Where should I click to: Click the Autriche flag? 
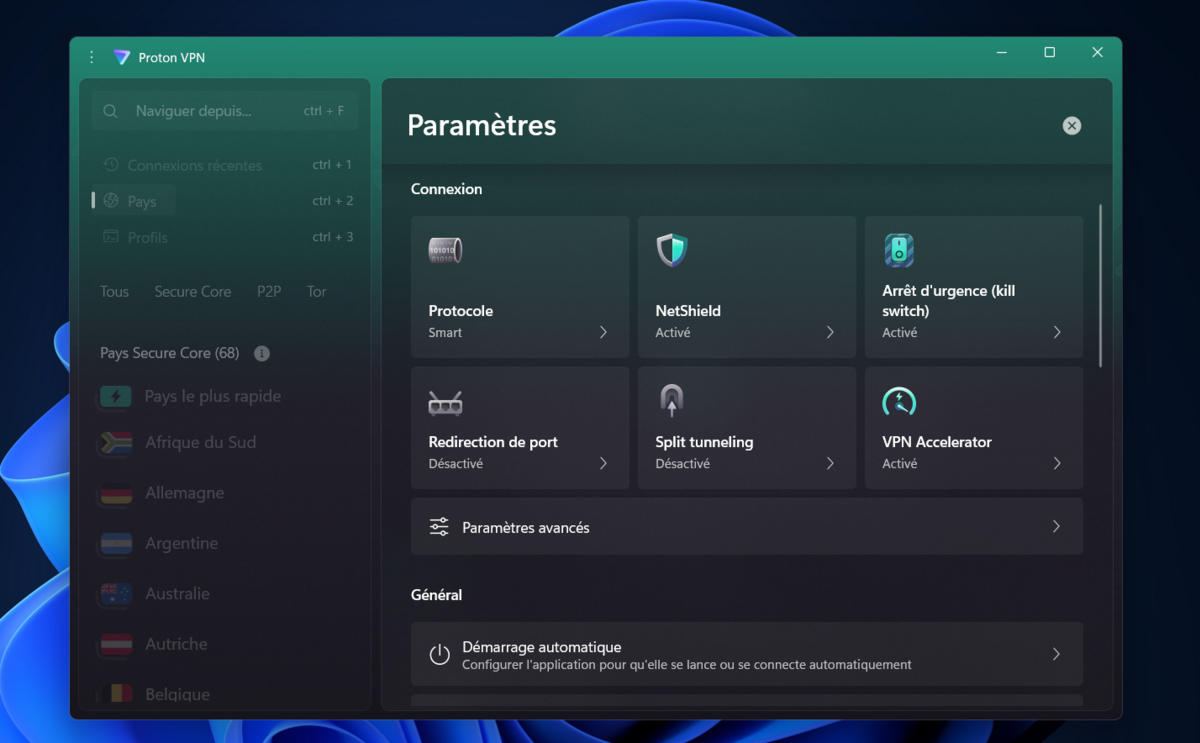pos(116,644)
